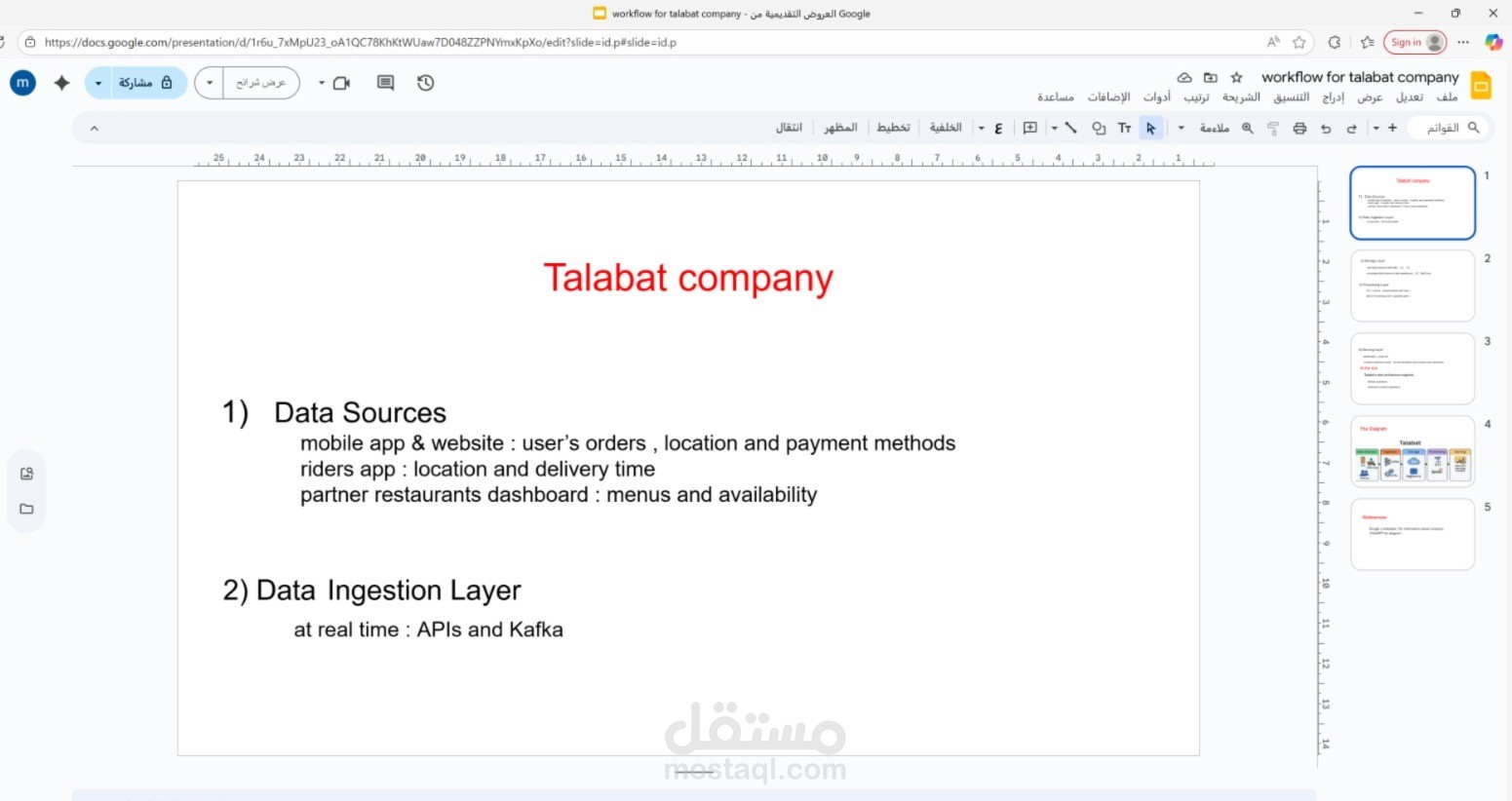Open the تعديل (Edit) menu
Screen dimensions: 1512x801
1410,97
